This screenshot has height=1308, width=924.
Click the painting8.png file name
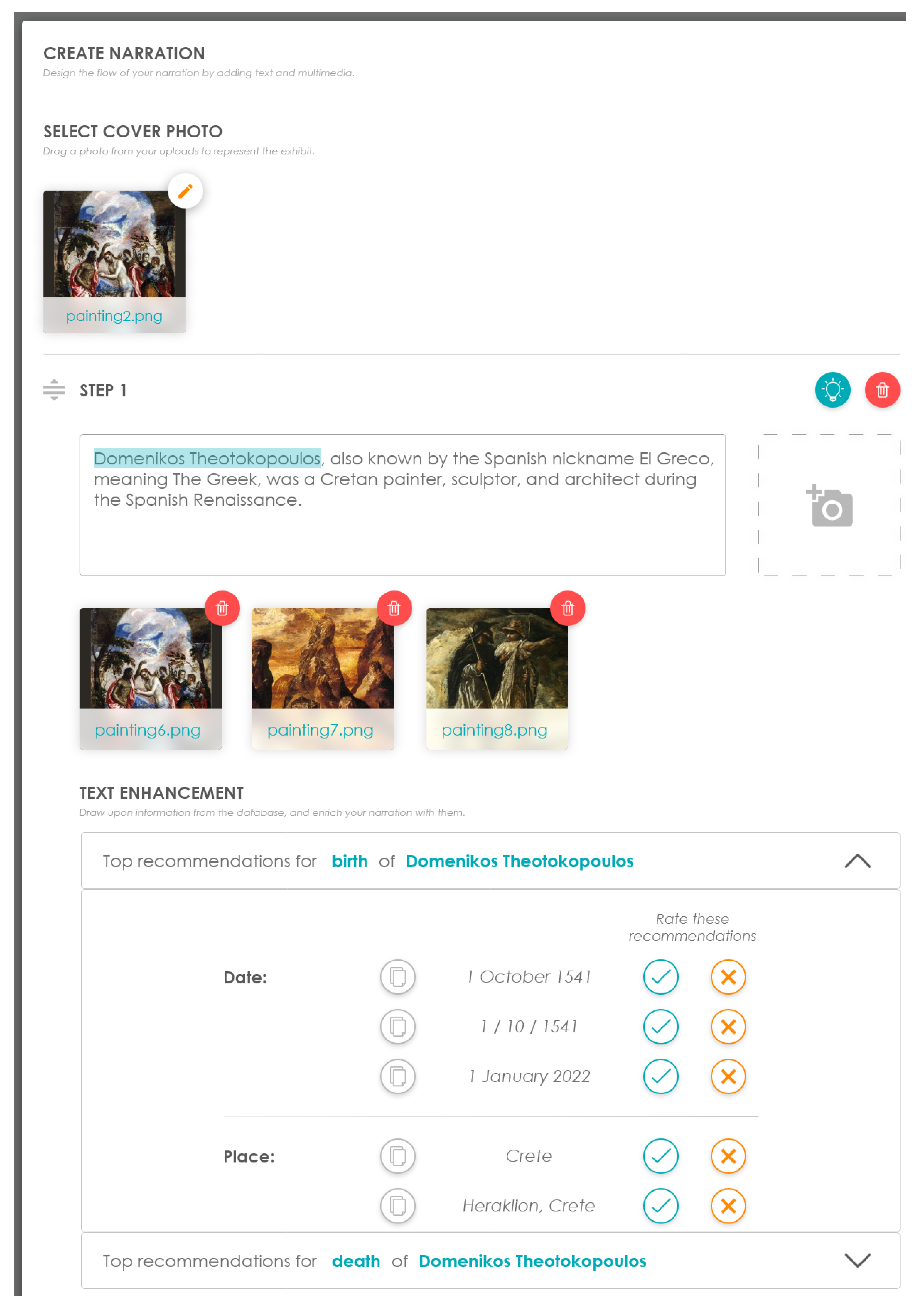pos(494,730)
